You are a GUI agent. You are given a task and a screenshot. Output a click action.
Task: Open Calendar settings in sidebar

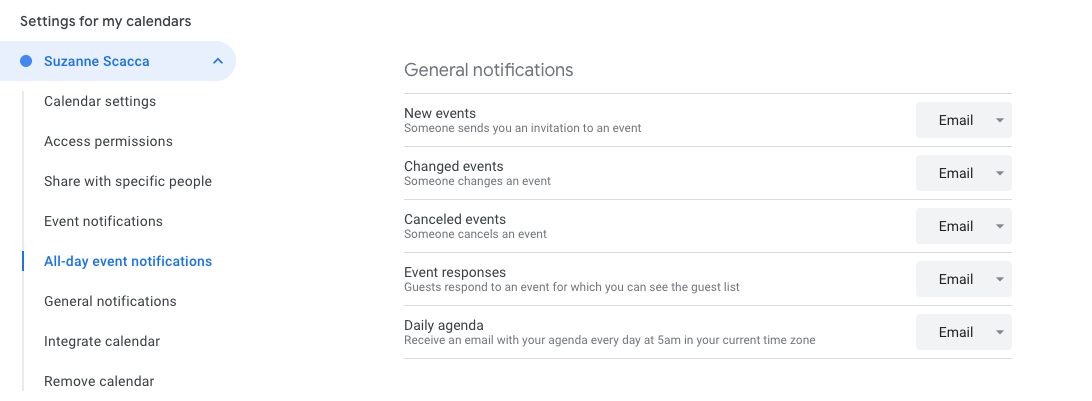[100, 101]
